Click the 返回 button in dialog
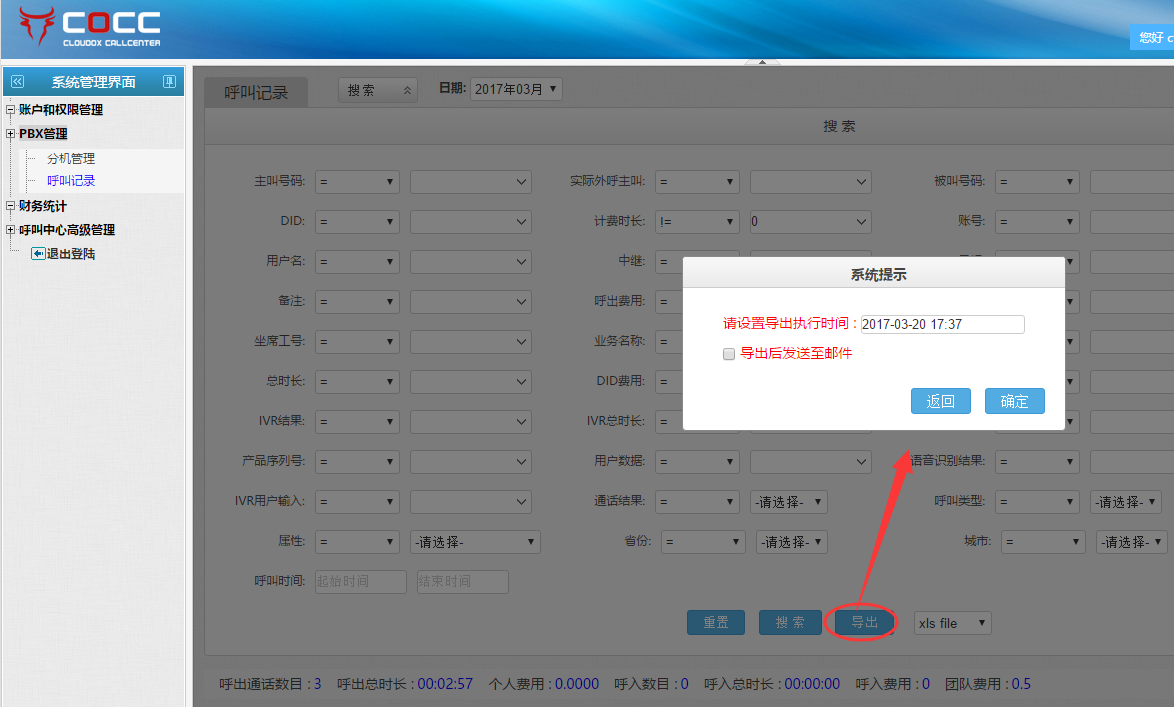The image size is (1174, 707). [940, 401]
